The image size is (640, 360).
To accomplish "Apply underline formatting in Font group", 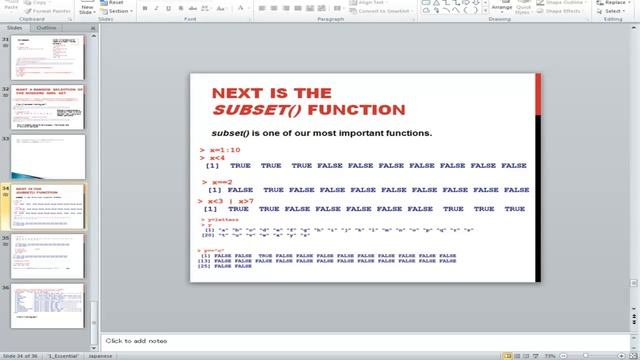I will pos(168,9).
